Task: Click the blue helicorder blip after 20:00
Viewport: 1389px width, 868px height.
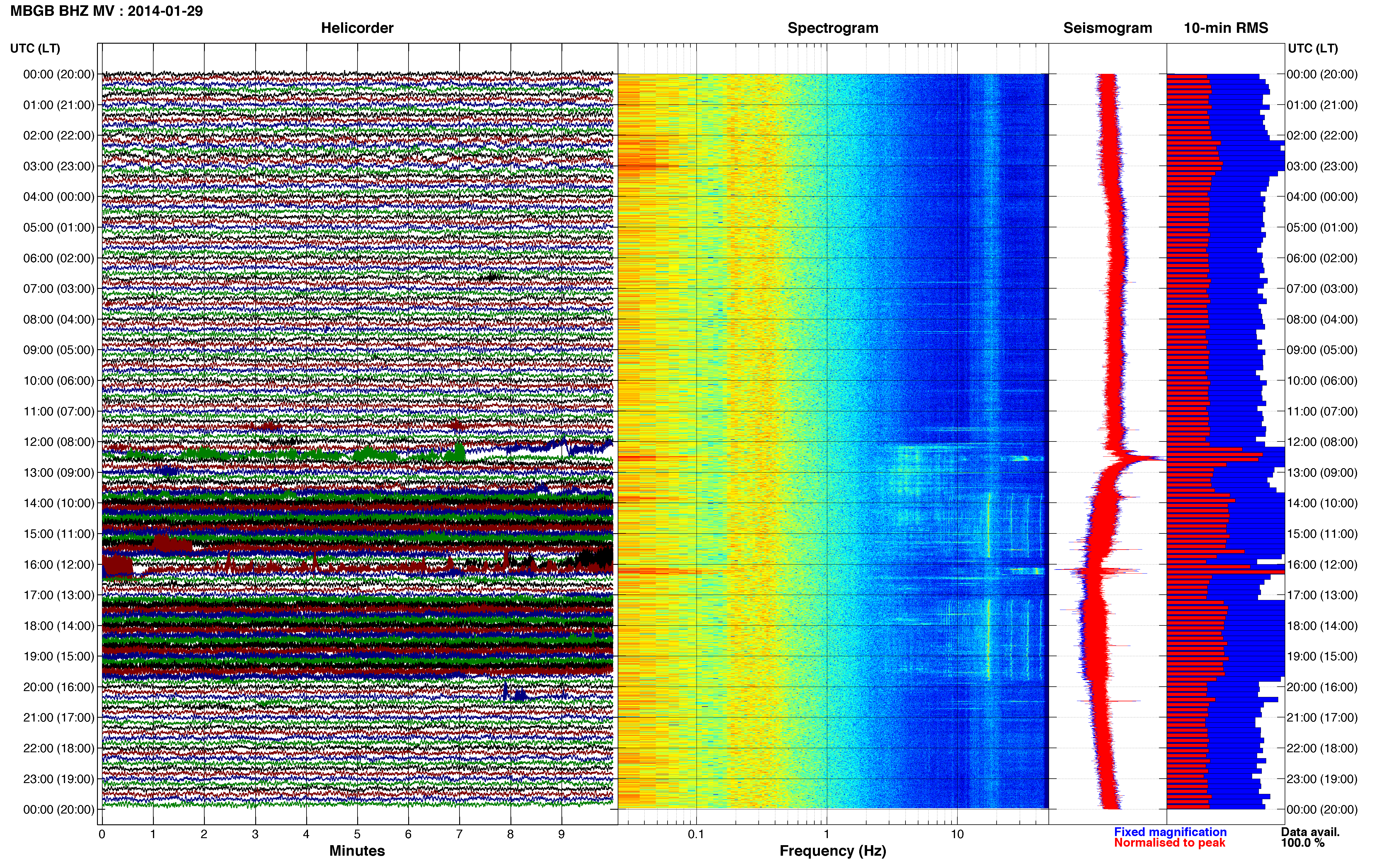Action: [x=515, y=693]
